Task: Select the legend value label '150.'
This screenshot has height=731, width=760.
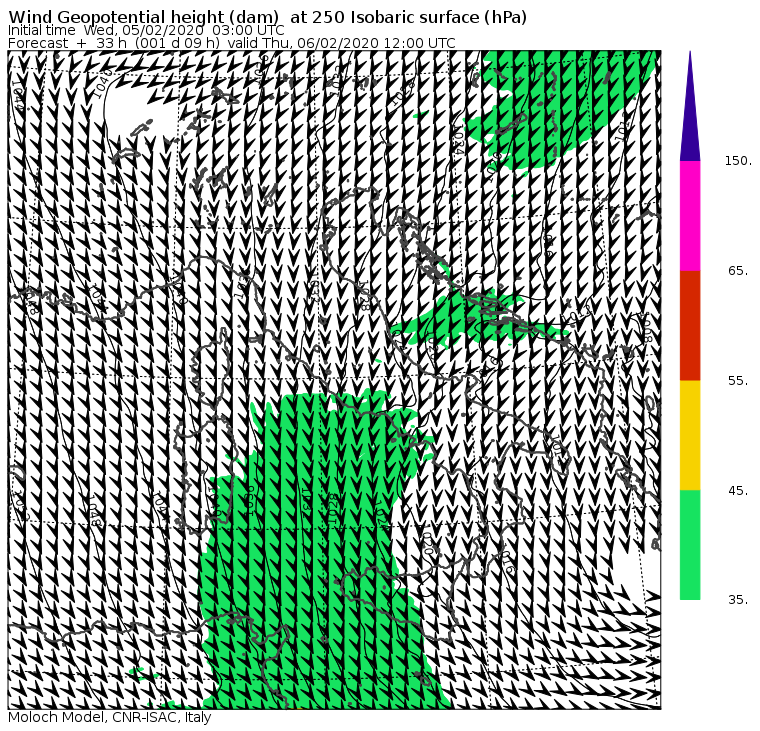Action: click(738, 161)
